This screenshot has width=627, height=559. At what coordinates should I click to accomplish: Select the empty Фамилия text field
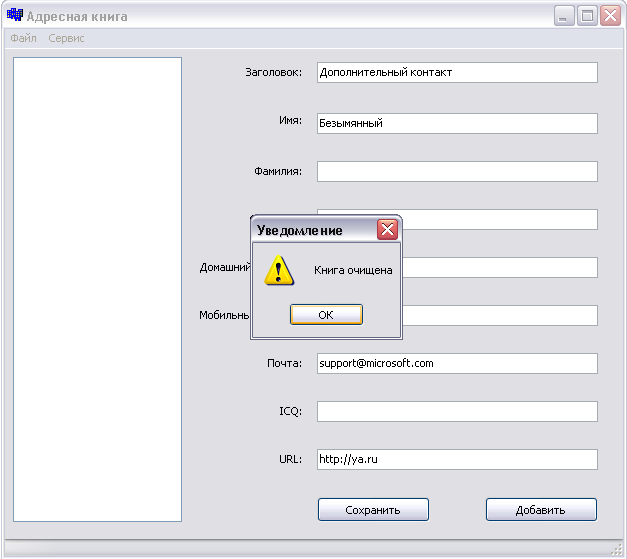point(457,171)
